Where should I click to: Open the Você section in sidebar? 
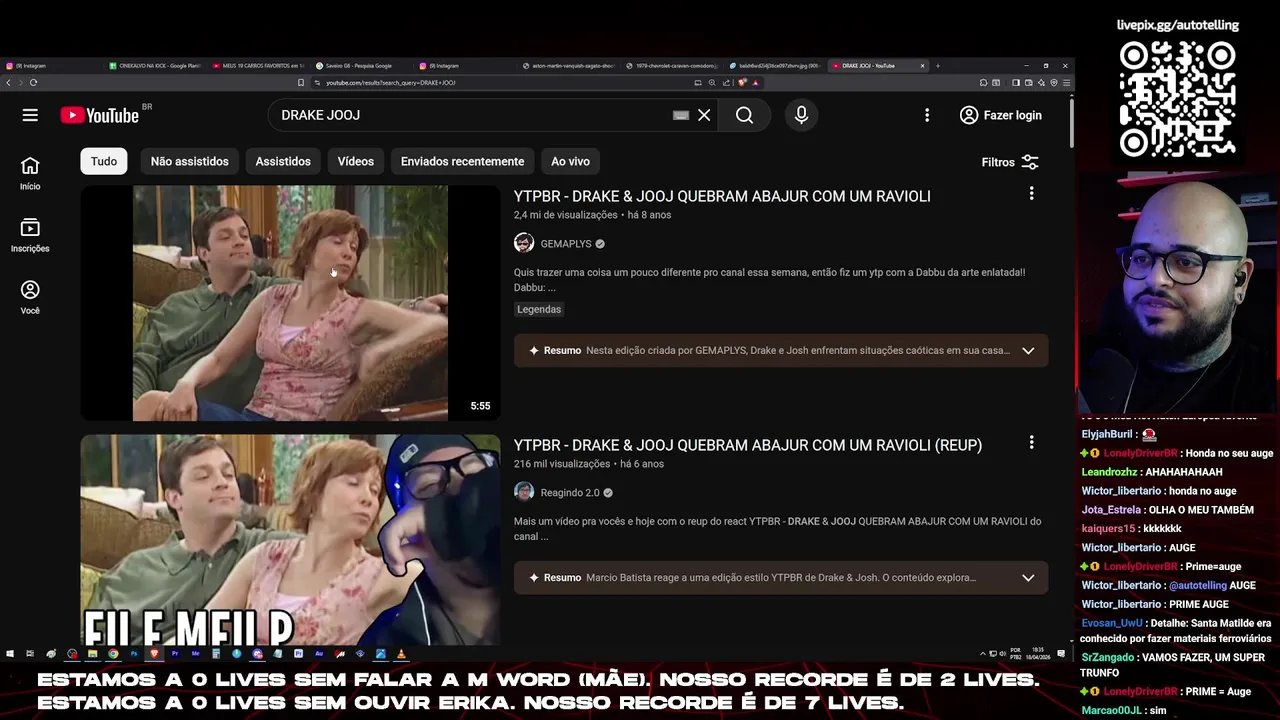tap(30, 297)
